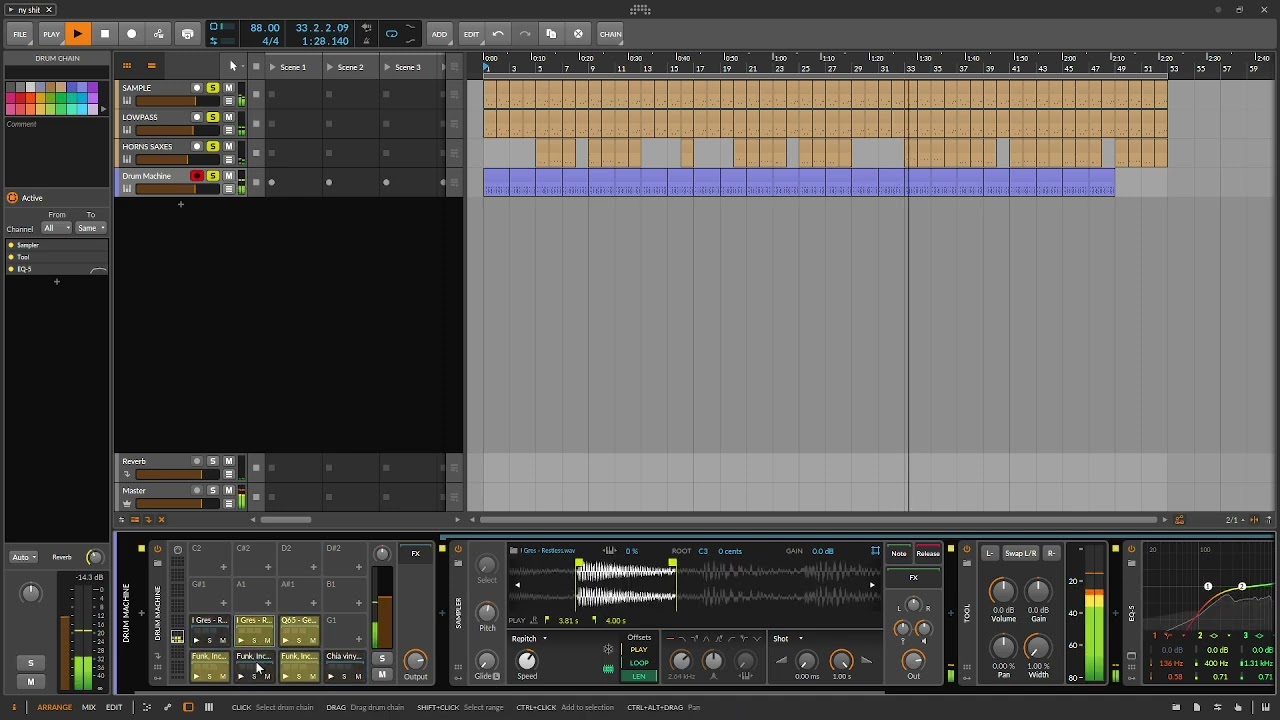Image resolution: width=1280 pixels, height=720 pixels.
Task: Click the Sampler Speed knob
Action: point(527,660)
